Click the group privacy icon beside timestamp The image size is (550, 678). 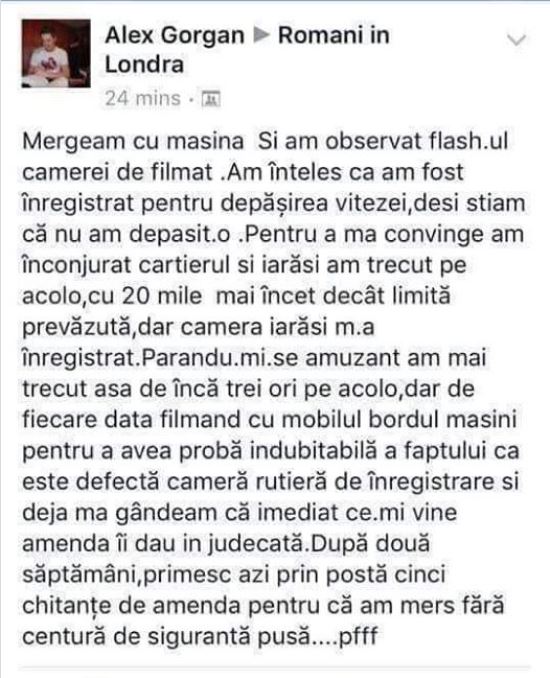click(211, 99)
